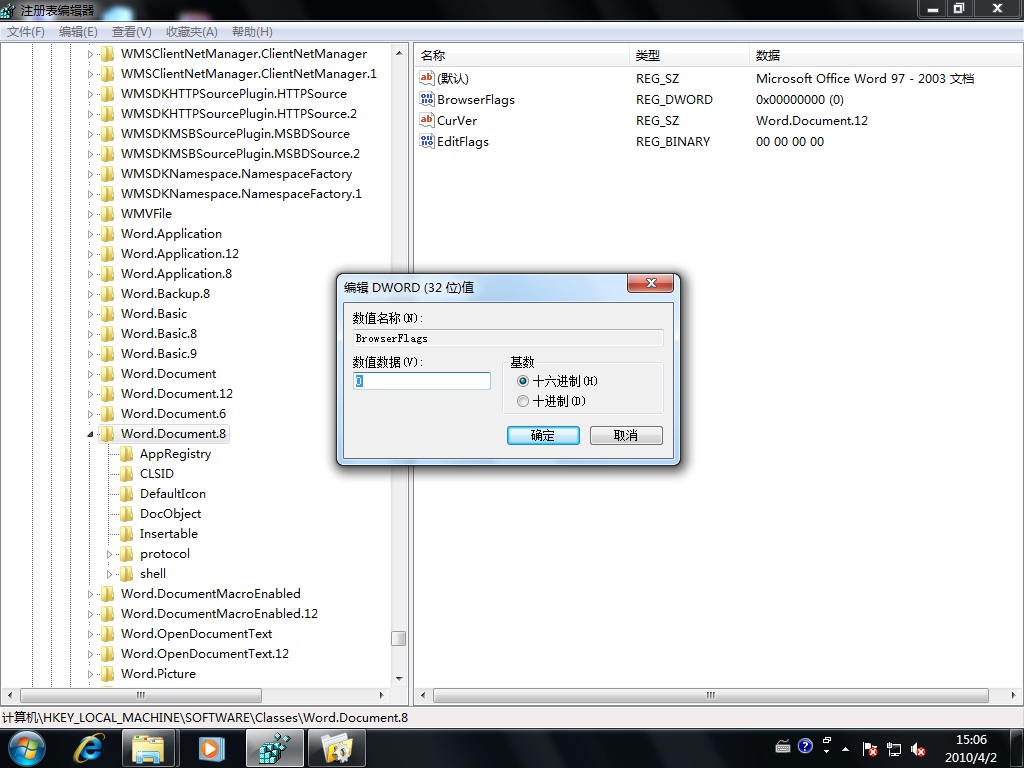This screenshot has width=1024, height=768.
Task: Show hidden tray icons arrow
Action: click(846, 749)
